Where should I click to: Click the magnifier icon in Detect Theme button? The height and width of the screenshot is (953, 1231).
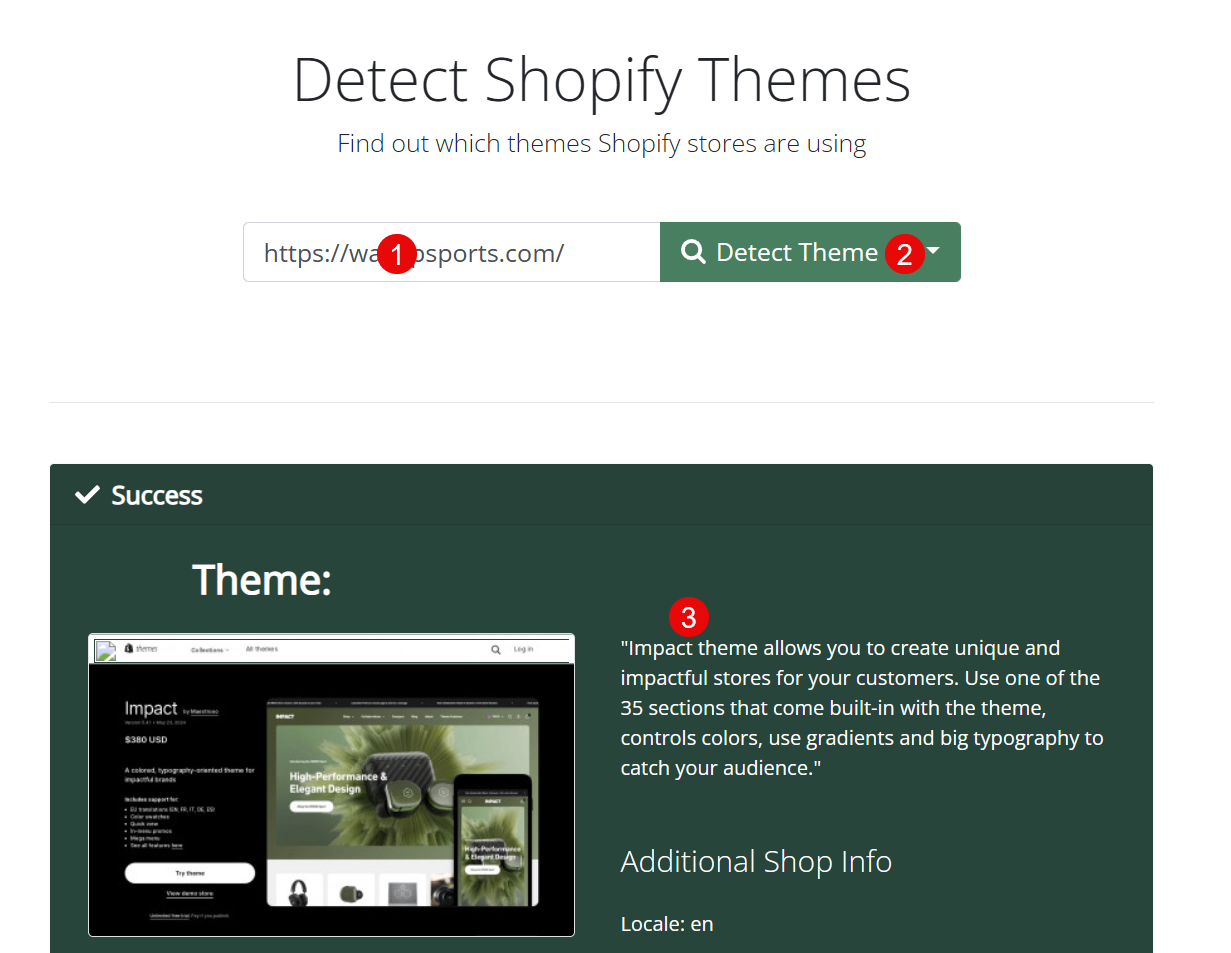(x=694, y=252)
